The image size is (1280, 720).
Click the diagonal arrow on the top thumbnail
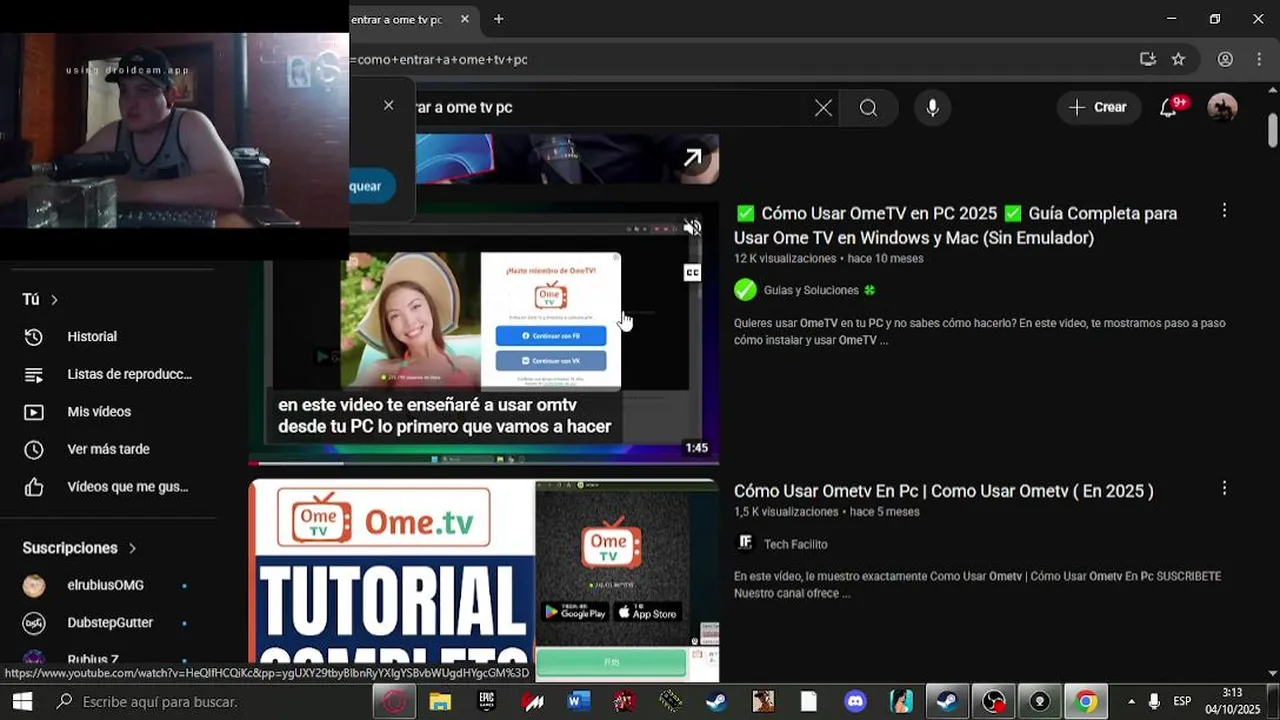pos(692,158)
